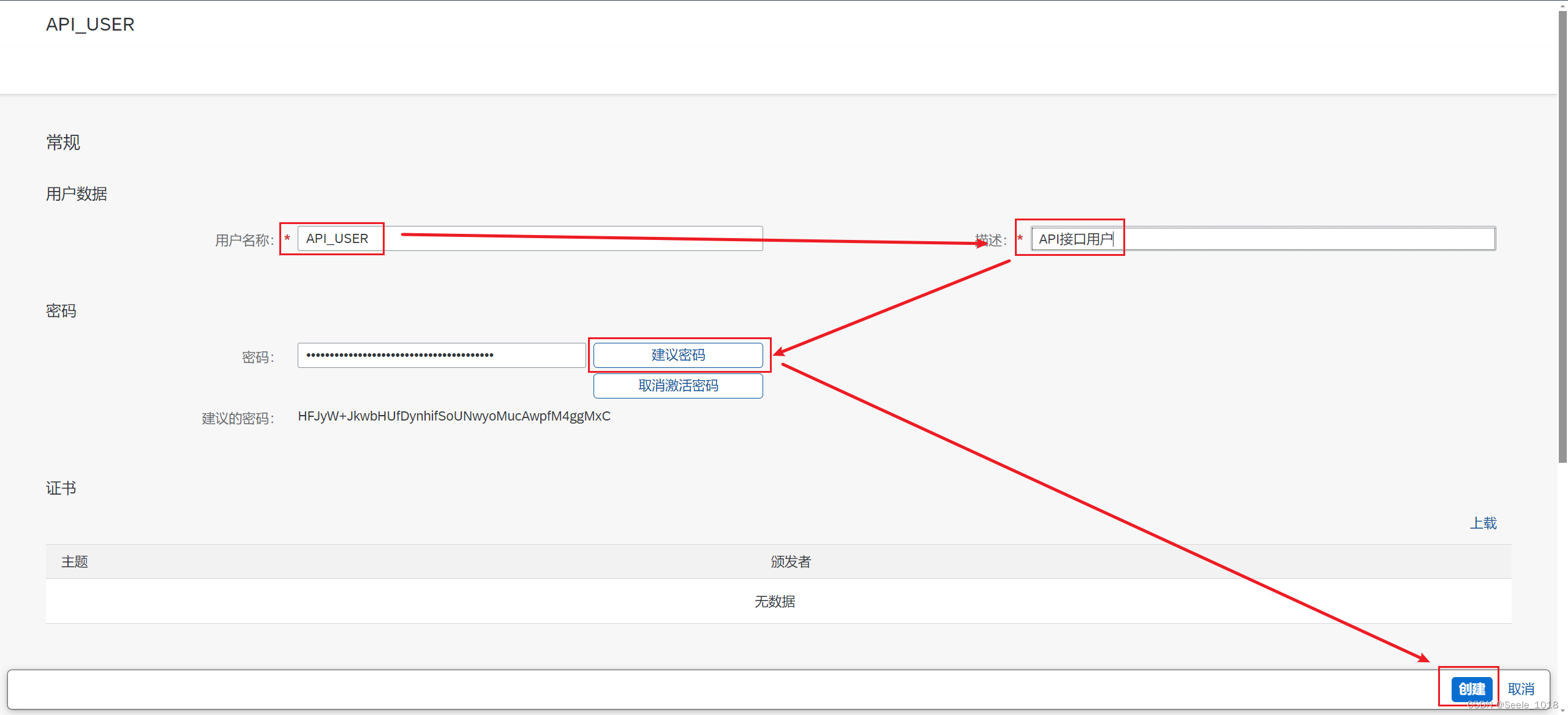Click the 无数据 empty table row
Image resolution: width=1568 pixels, height=715 pixels.
click(775, 601)
